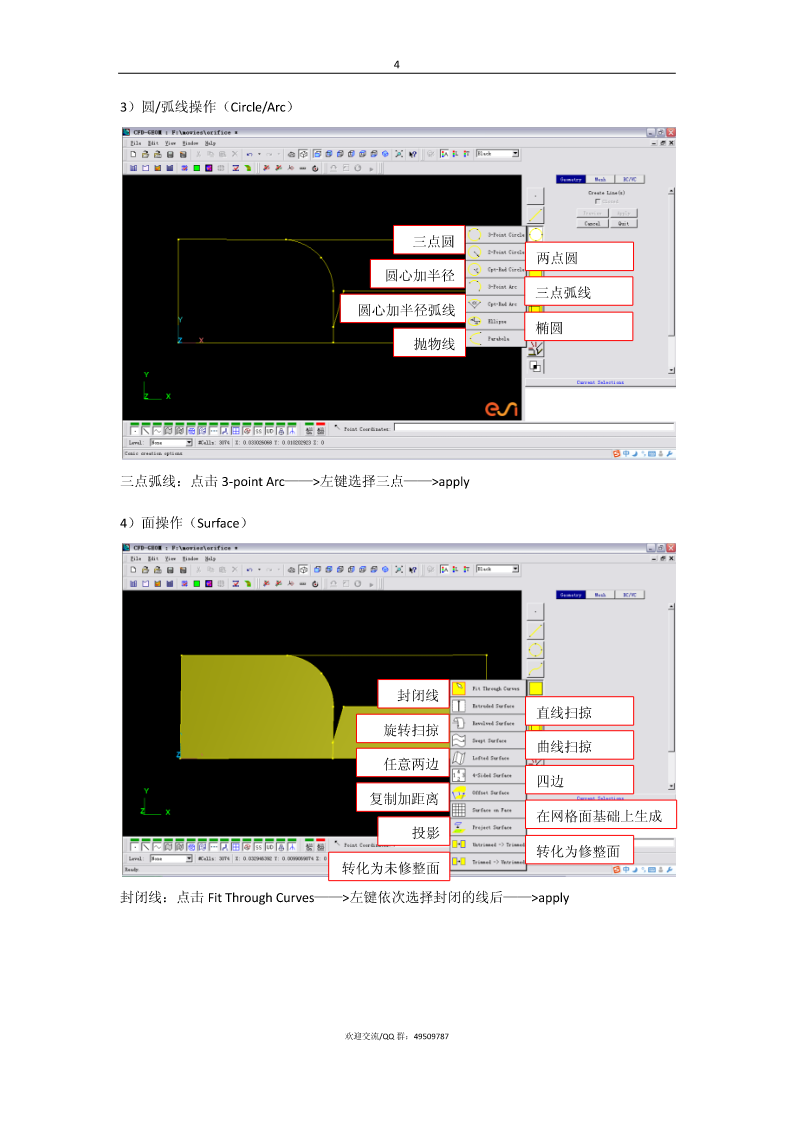
Task: Switch to Mesh tab in upper window
Action: click(x=600, y=179)
